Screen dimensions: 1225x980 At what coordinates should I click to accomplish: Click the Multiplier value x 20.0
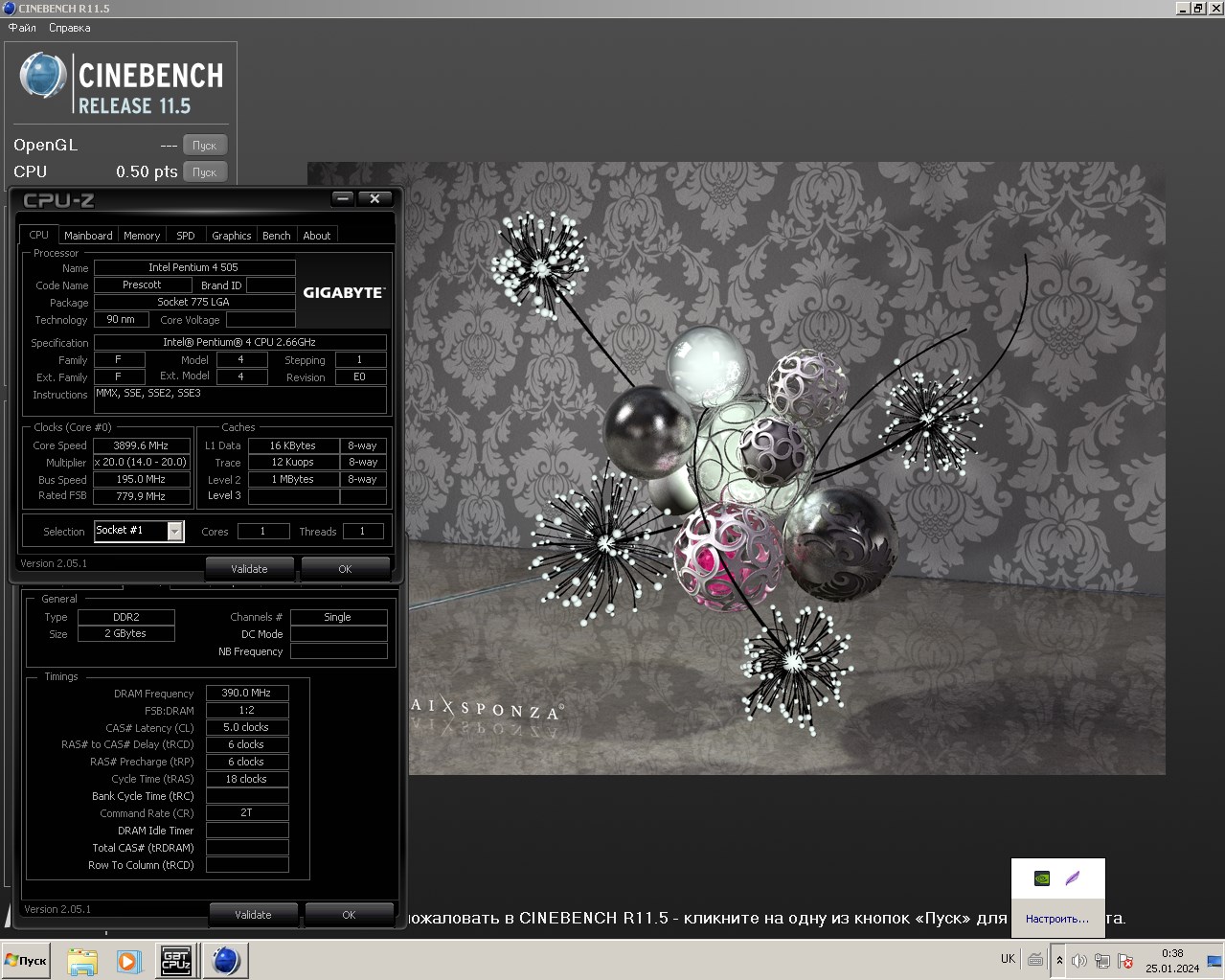point(142,462)
